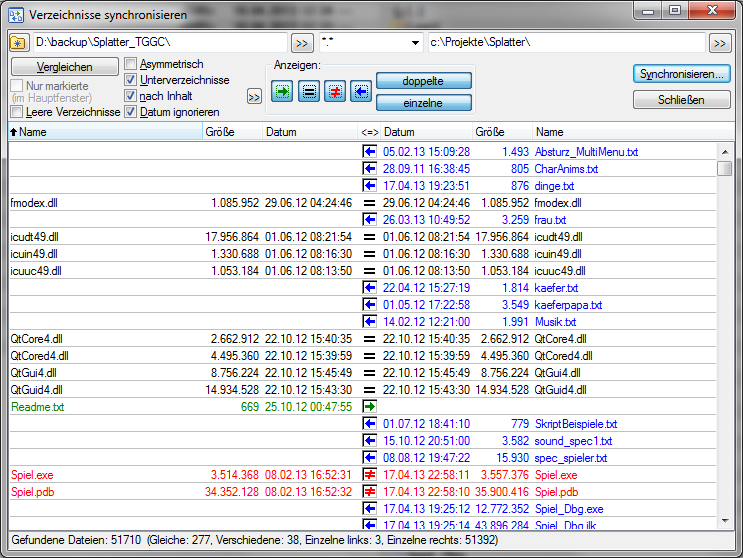Toggle the show equal files filter

309,90
